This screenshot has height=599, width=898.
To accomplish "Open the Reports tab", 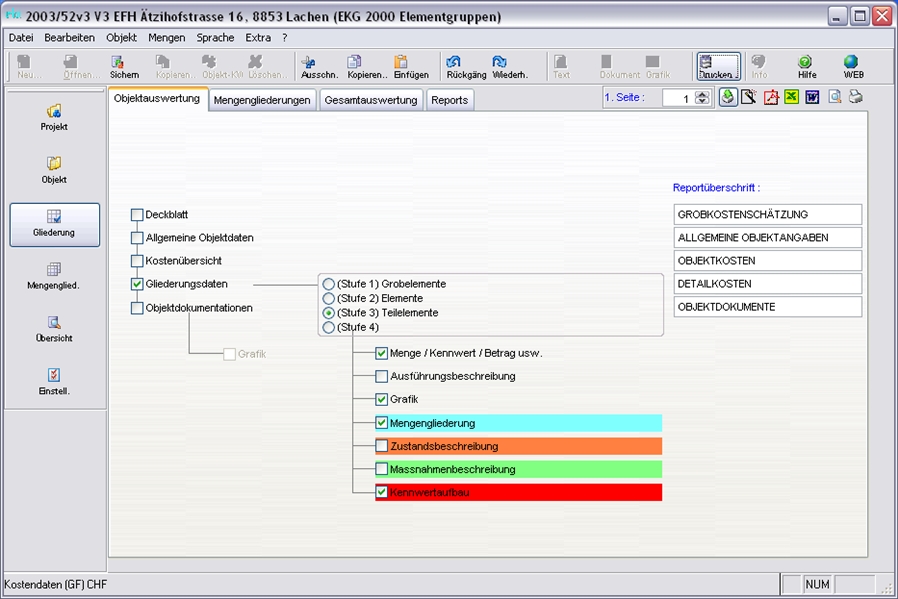I will tap(450, 100).
